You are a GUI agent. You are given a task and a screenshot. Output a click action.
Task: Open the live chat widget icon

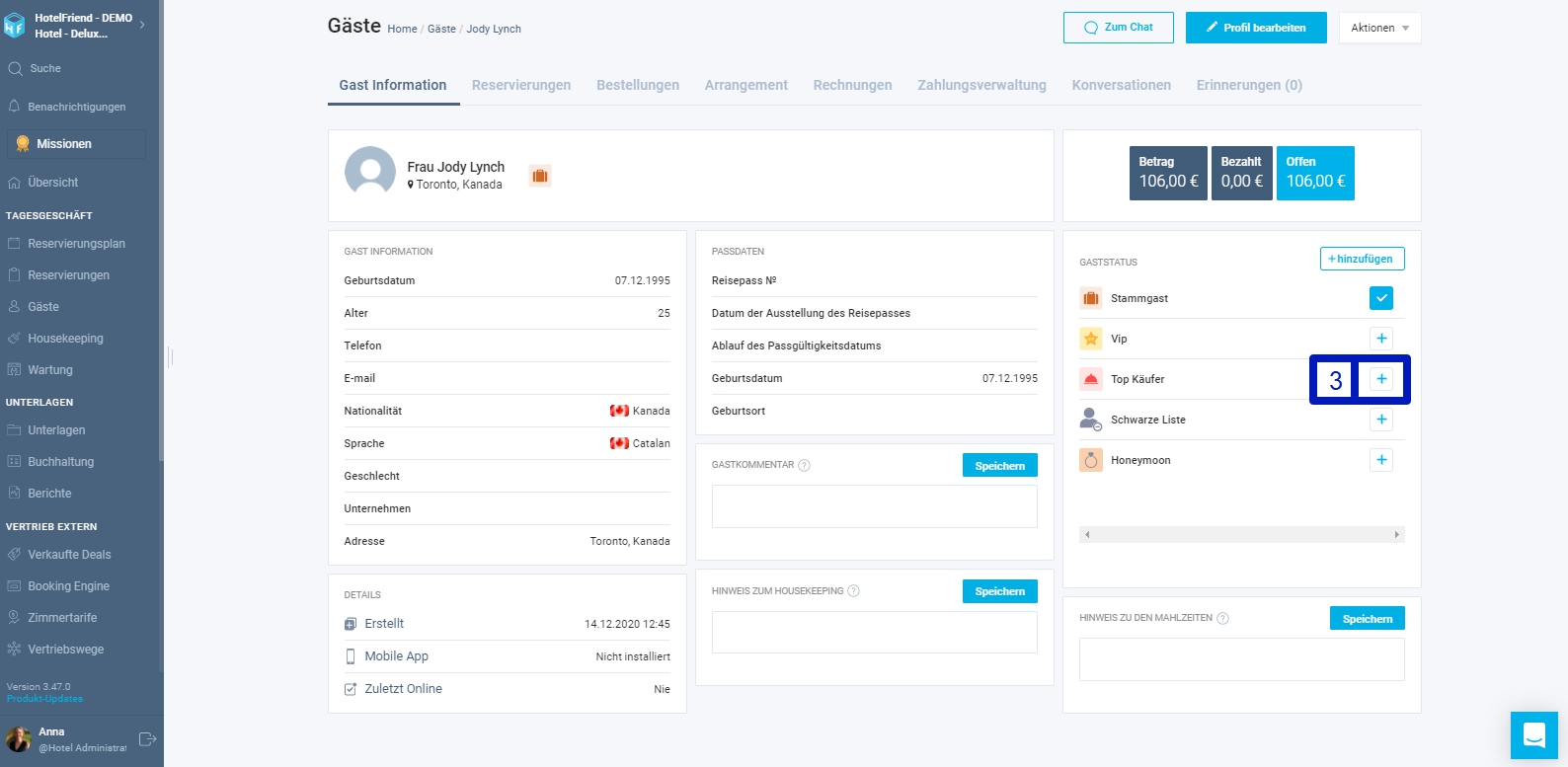tap(1533, 735)
